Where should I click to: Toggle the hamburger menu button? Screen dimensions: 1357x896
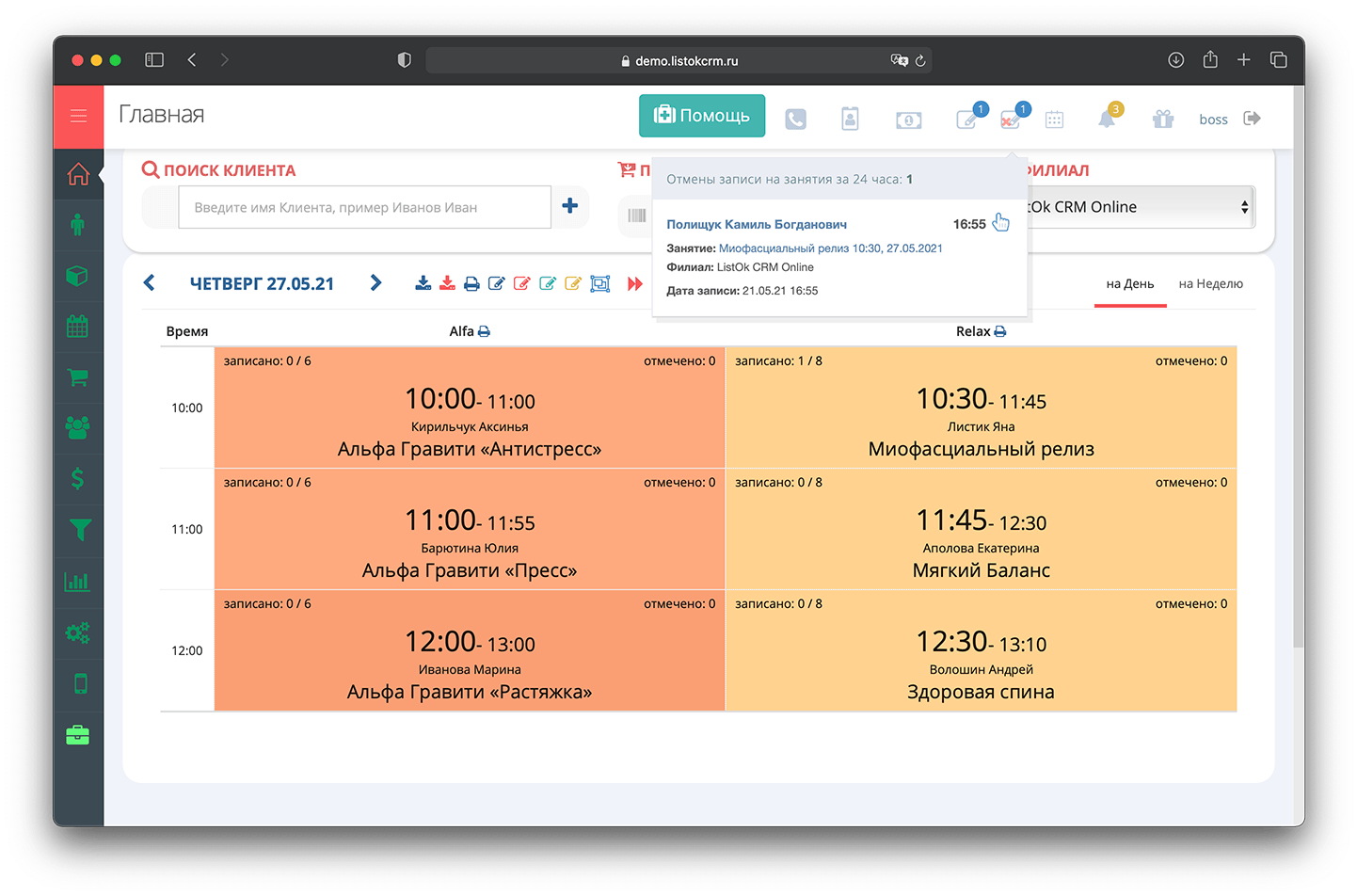(x=78, y=116)
